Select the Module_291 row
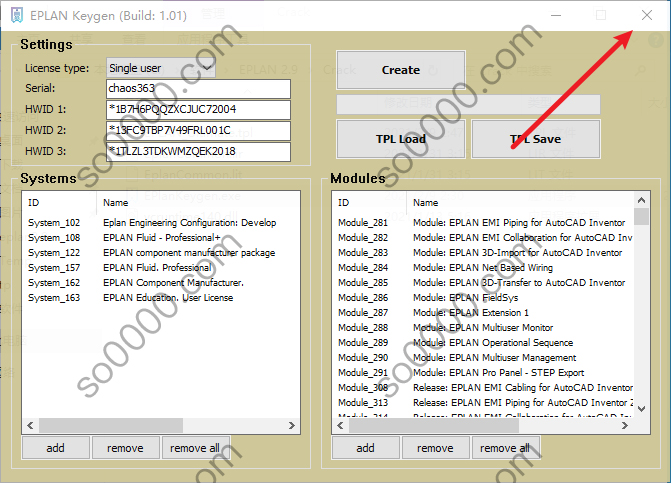The image size is (671, 483). 483,372
